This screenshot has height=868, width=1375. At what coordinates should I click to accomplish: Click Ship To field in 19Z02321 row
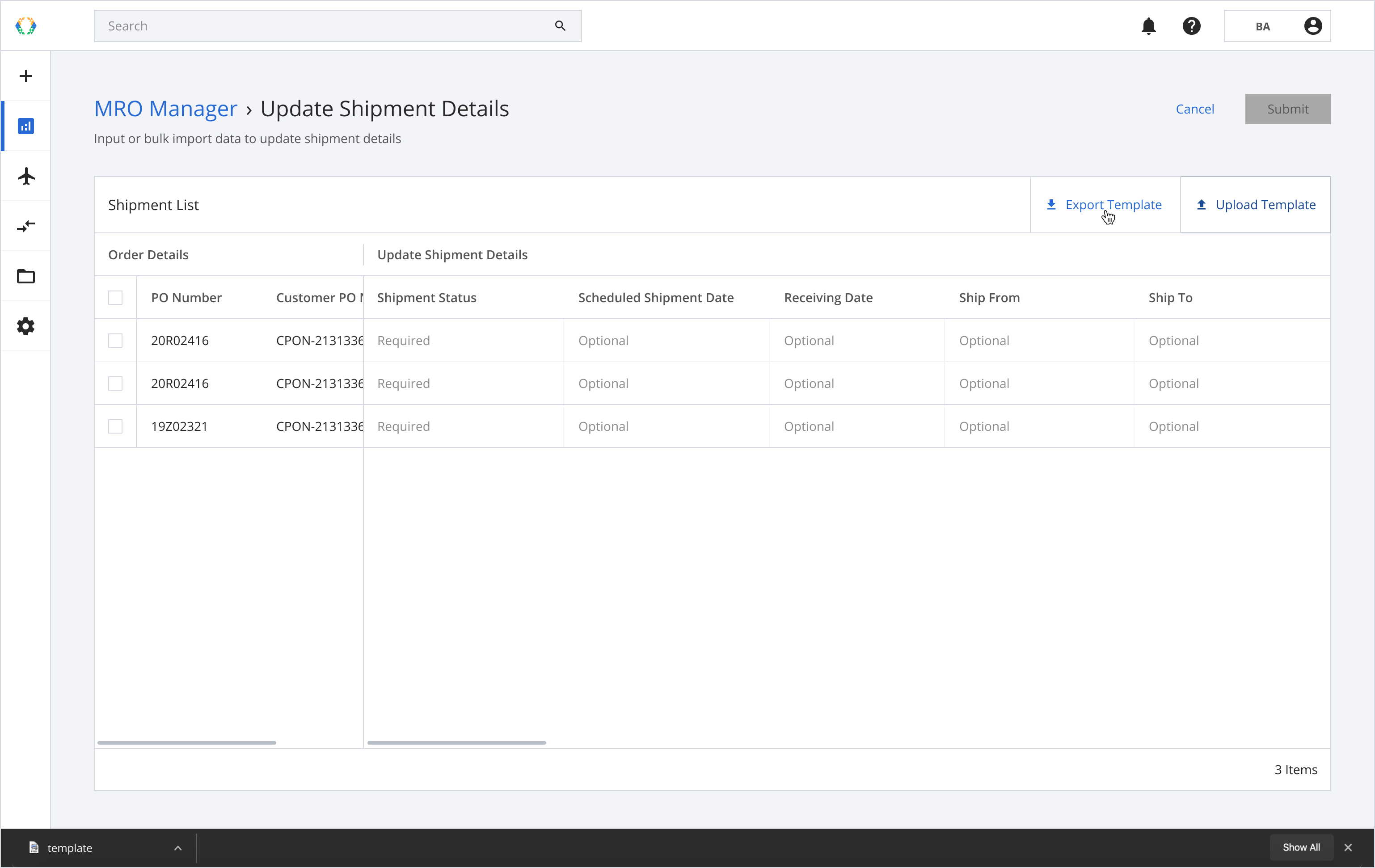click(x=1232, y=426)
